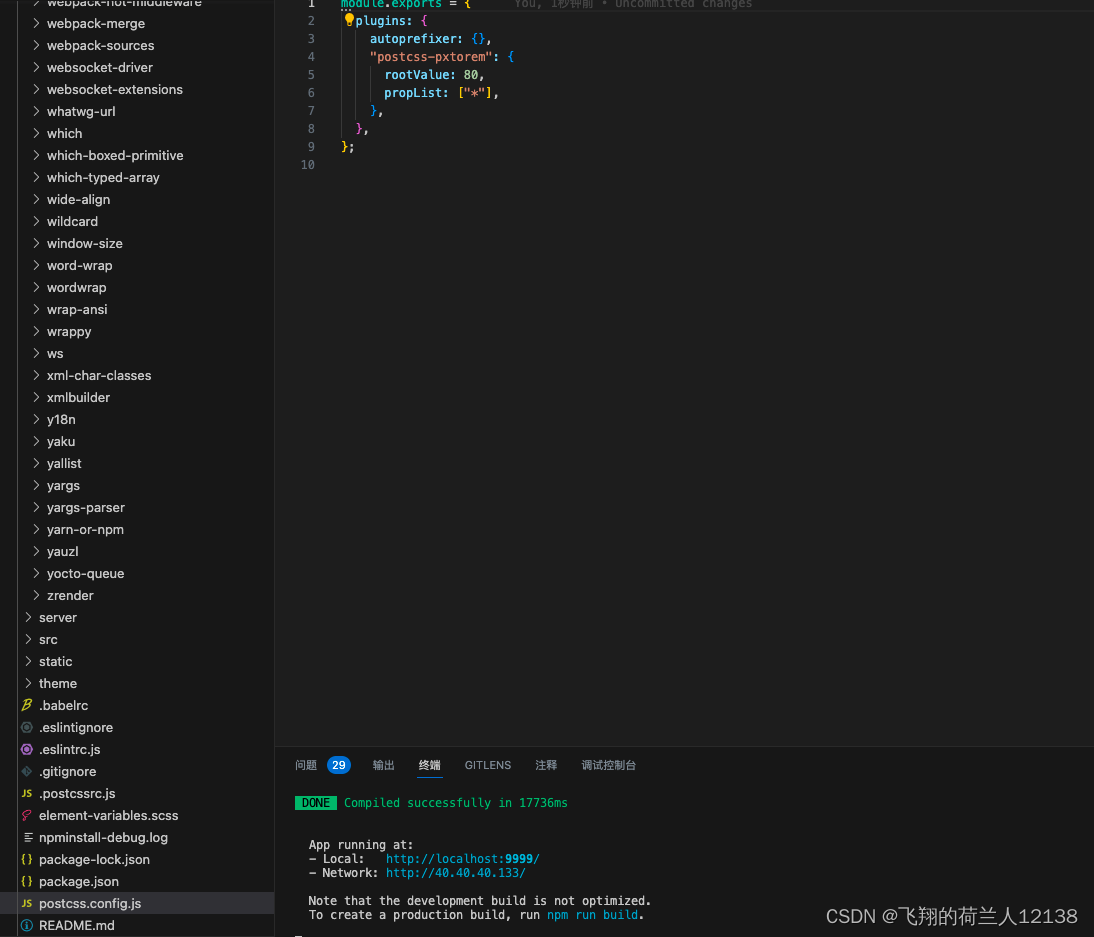The width and height of the screenshot is (1094, 937).
Task: Open the GITLENS panel tab
Action: point(488,765)
